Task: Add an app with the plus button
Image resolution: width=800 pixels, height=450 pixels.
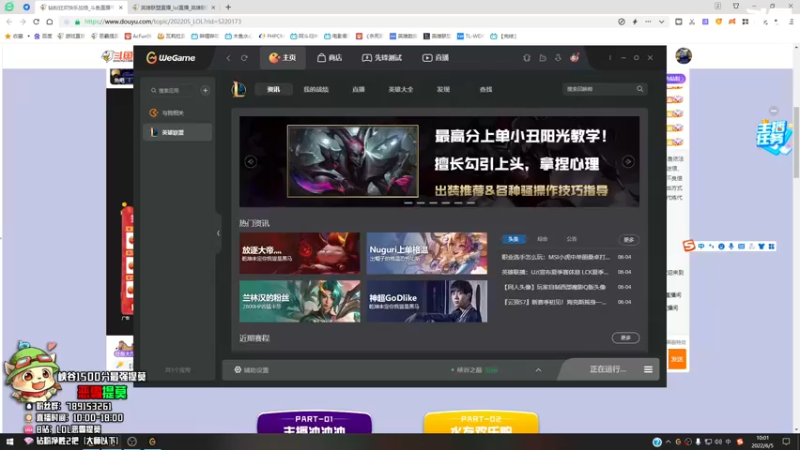Action: [x=205, y=90]
